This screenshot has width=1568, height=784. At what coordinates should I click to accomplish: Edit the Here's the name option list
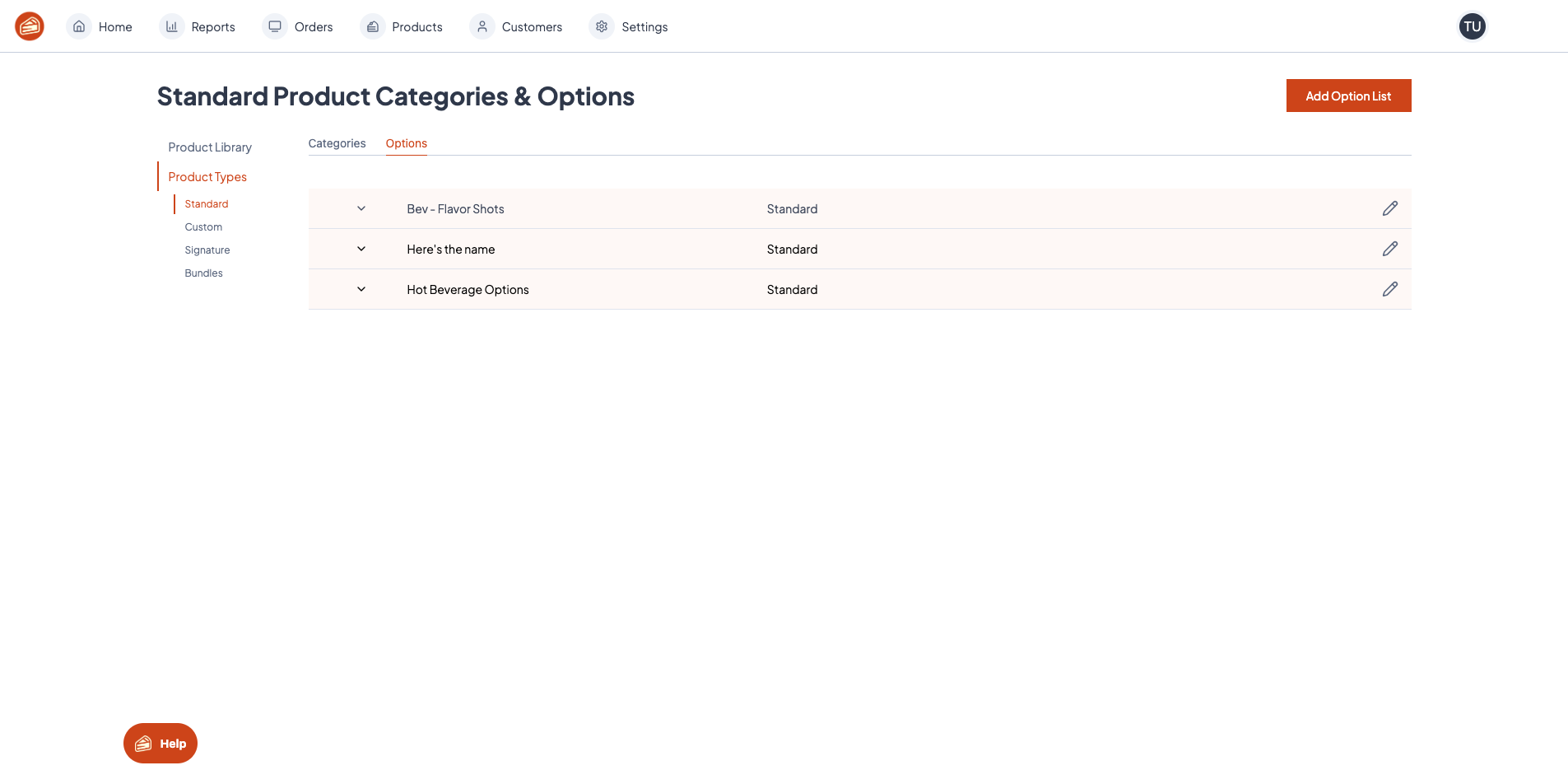click(x=1390, y=249)
